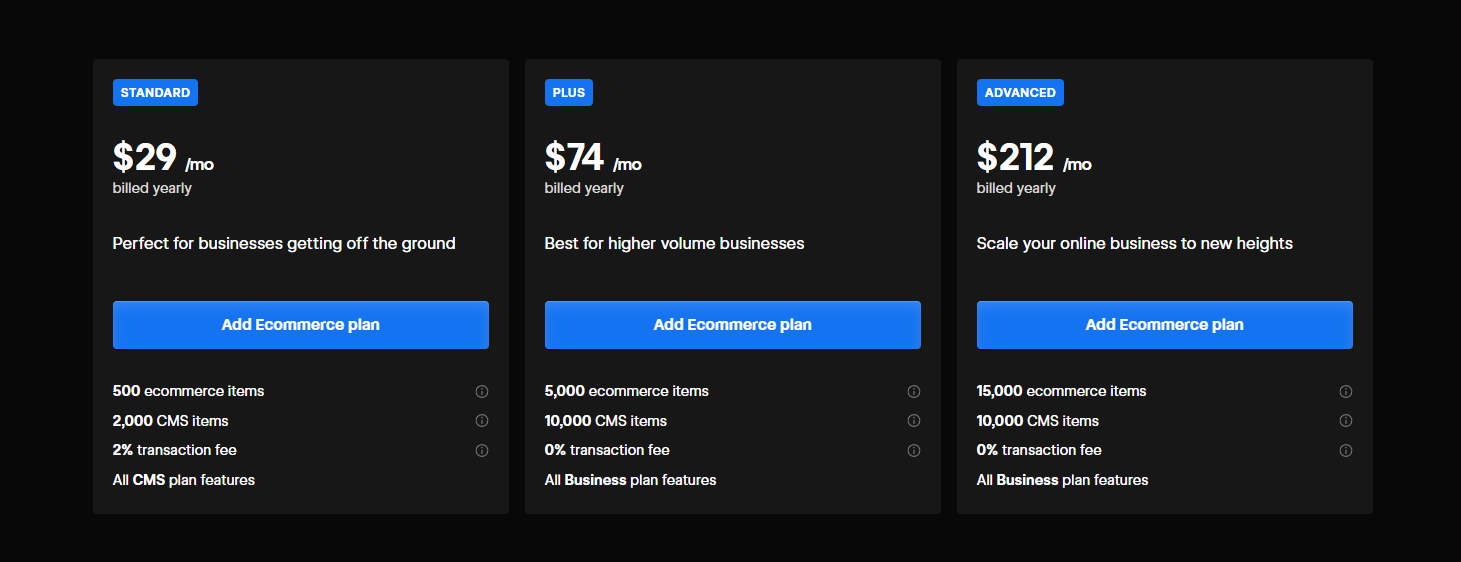The height and width of the screenshot is (562, 1461).
Task: Click 'billed yearly' under $29 price
Action: pyautogui.click(x=152, y=188)
